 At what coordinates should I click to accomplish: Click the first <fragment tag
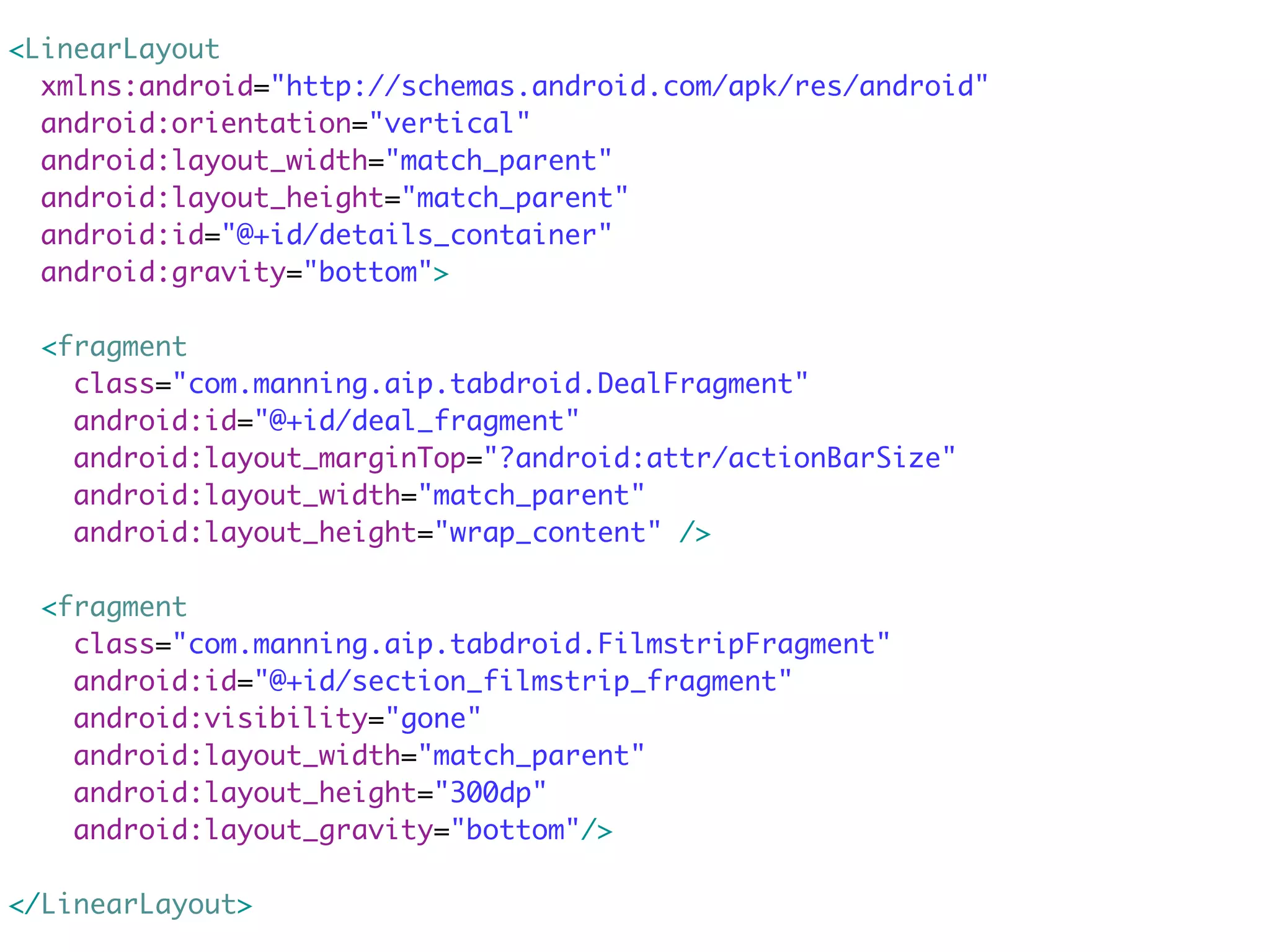114,347
